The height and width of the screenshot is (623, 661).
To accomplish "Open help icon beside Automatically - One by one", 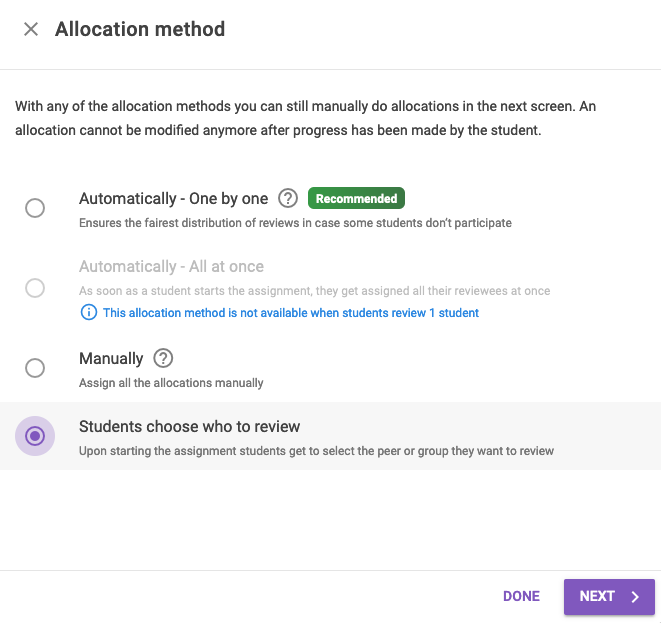I will [x=288, y=198].
